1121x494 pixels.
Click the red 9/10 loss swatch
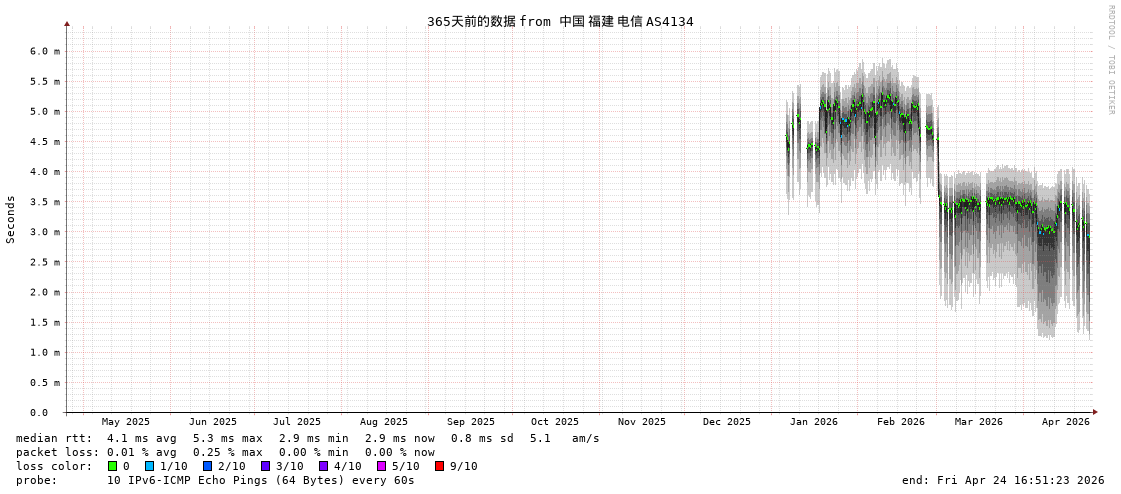click(439, 466)
